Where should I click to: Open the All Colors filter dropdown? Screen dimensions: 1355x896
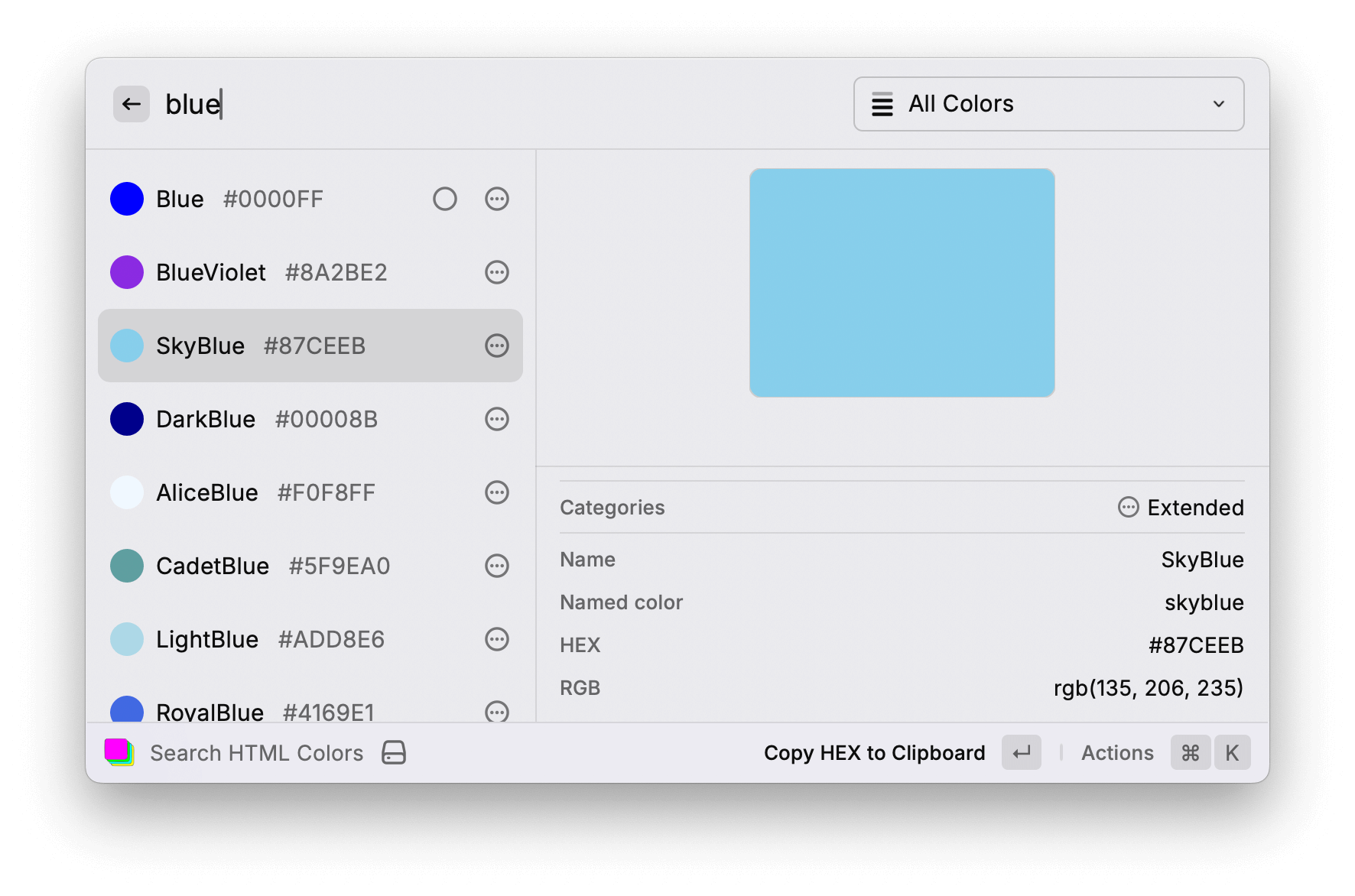point(1048,104)
